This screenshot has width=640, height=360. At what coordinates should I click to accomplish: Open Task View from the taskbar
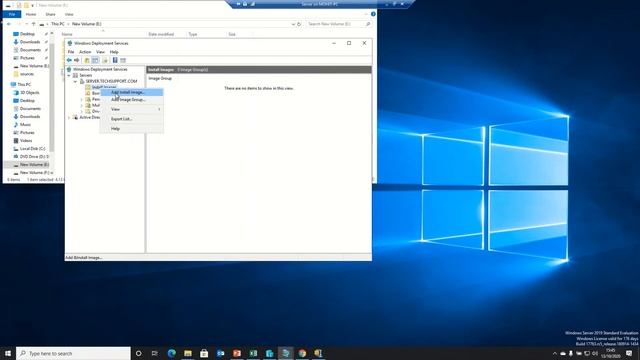(155, 353)
